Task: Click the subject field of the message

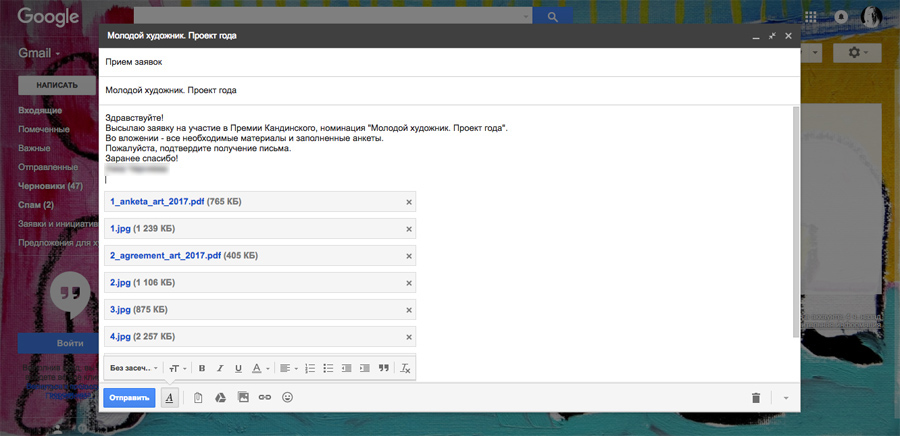Action: click(x=450, y=90)
